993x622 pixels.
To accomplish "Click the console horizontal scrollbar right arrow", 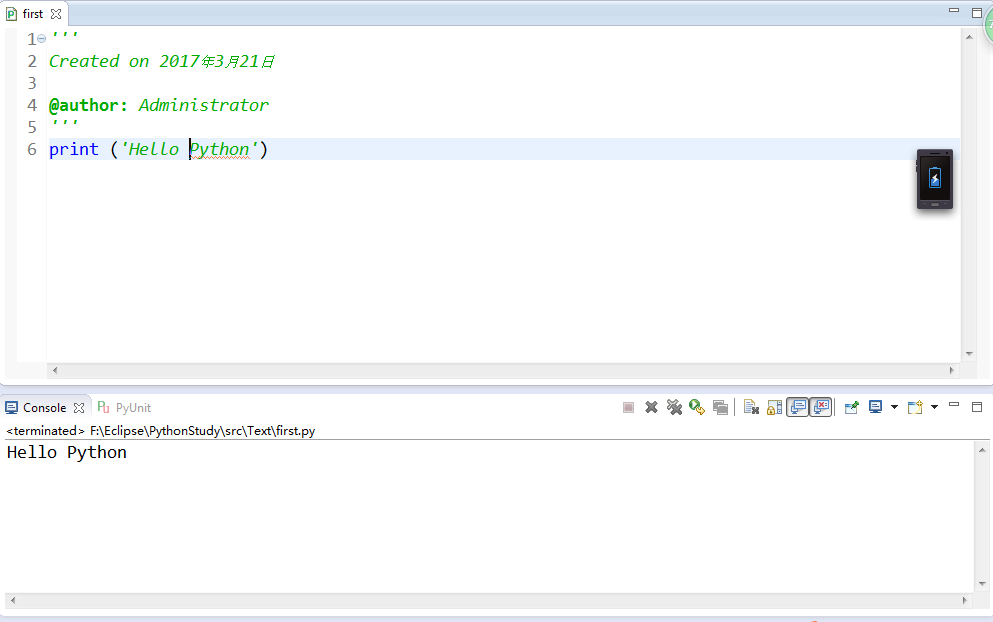I will [x=965, y=600].
